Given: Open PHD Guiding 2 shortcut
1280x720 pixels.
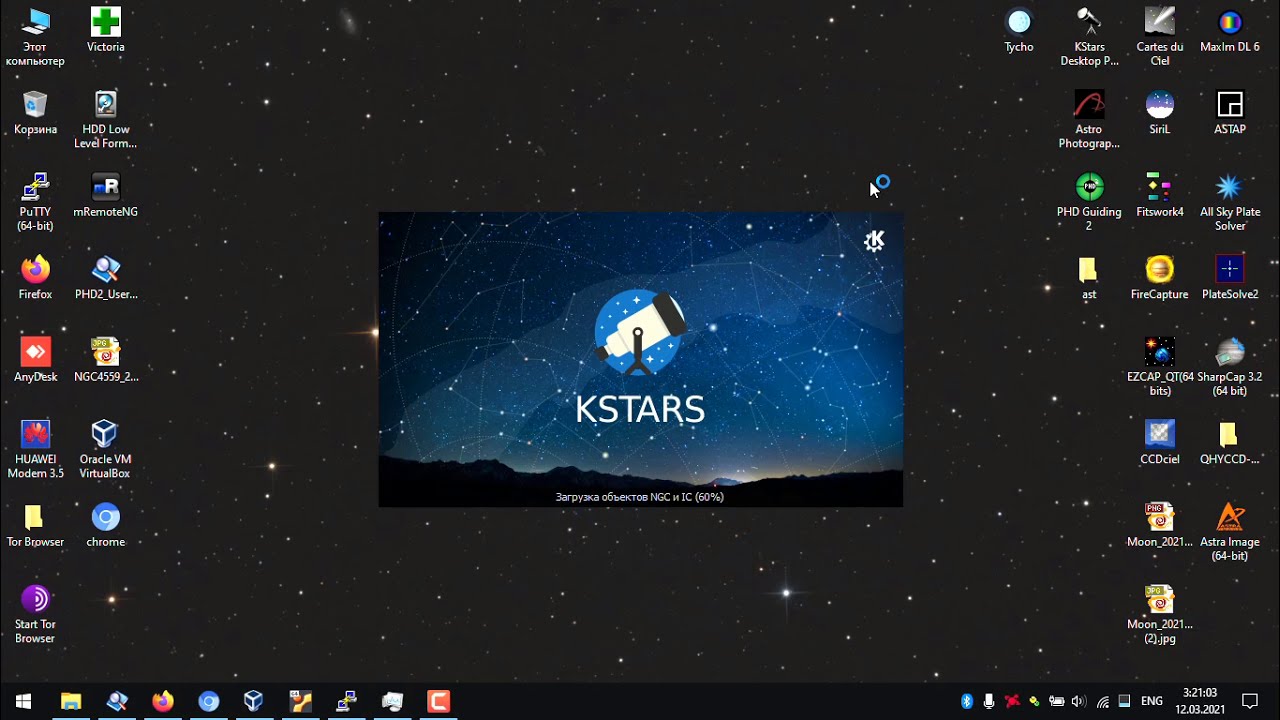Looking at the screenshot, I should point(1089,203).
